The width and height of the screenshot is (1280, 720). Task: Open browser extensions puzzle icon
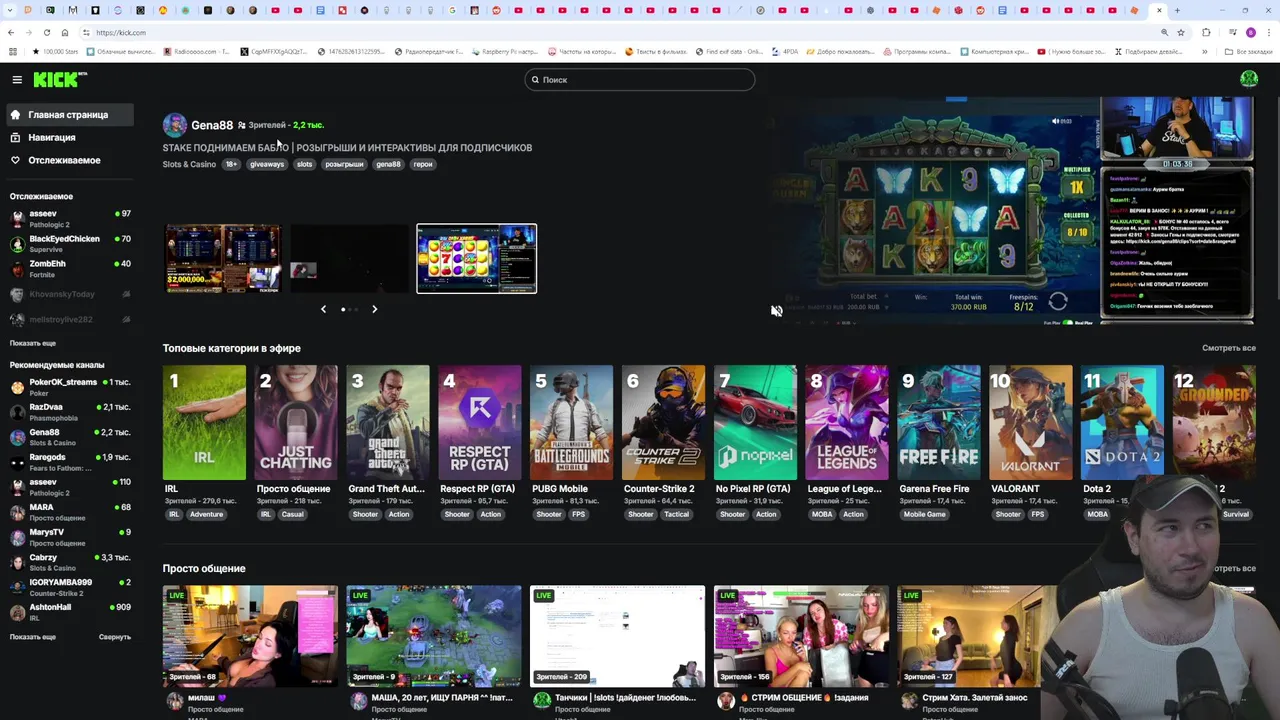pyautogui.click(x=1206, y=32)
